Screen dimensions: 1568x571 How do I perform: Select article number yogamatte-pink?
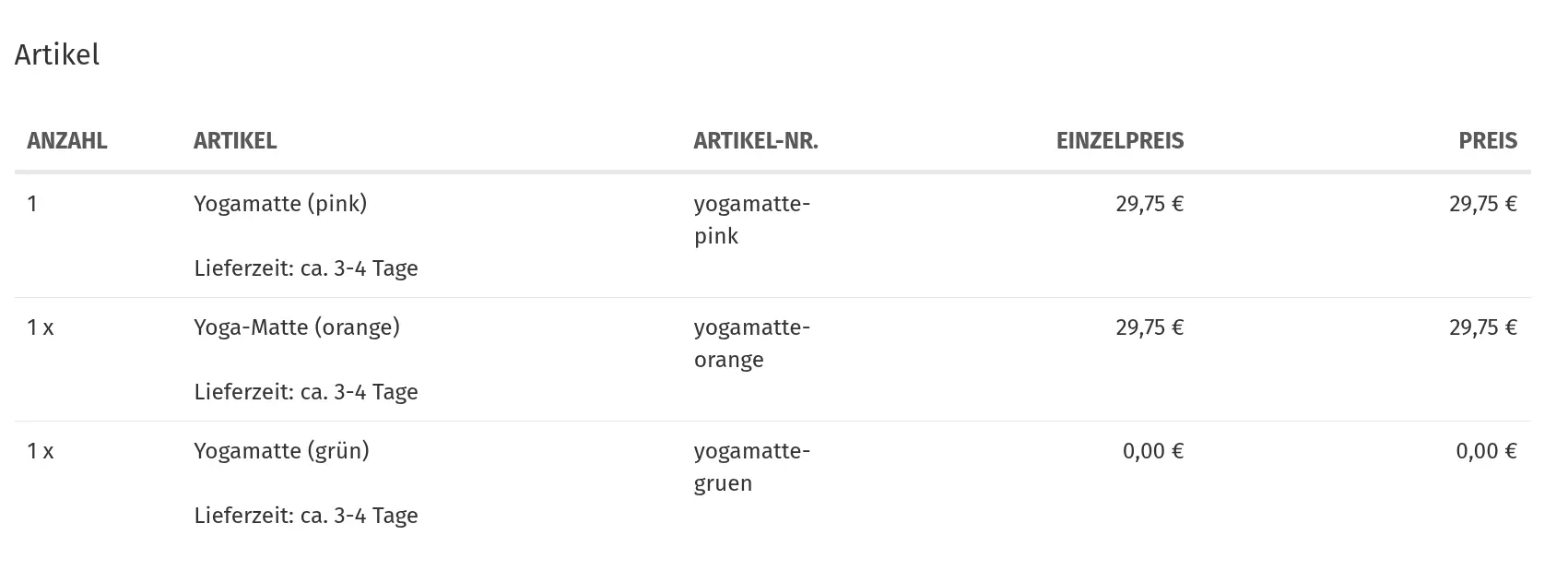[752, 220]
